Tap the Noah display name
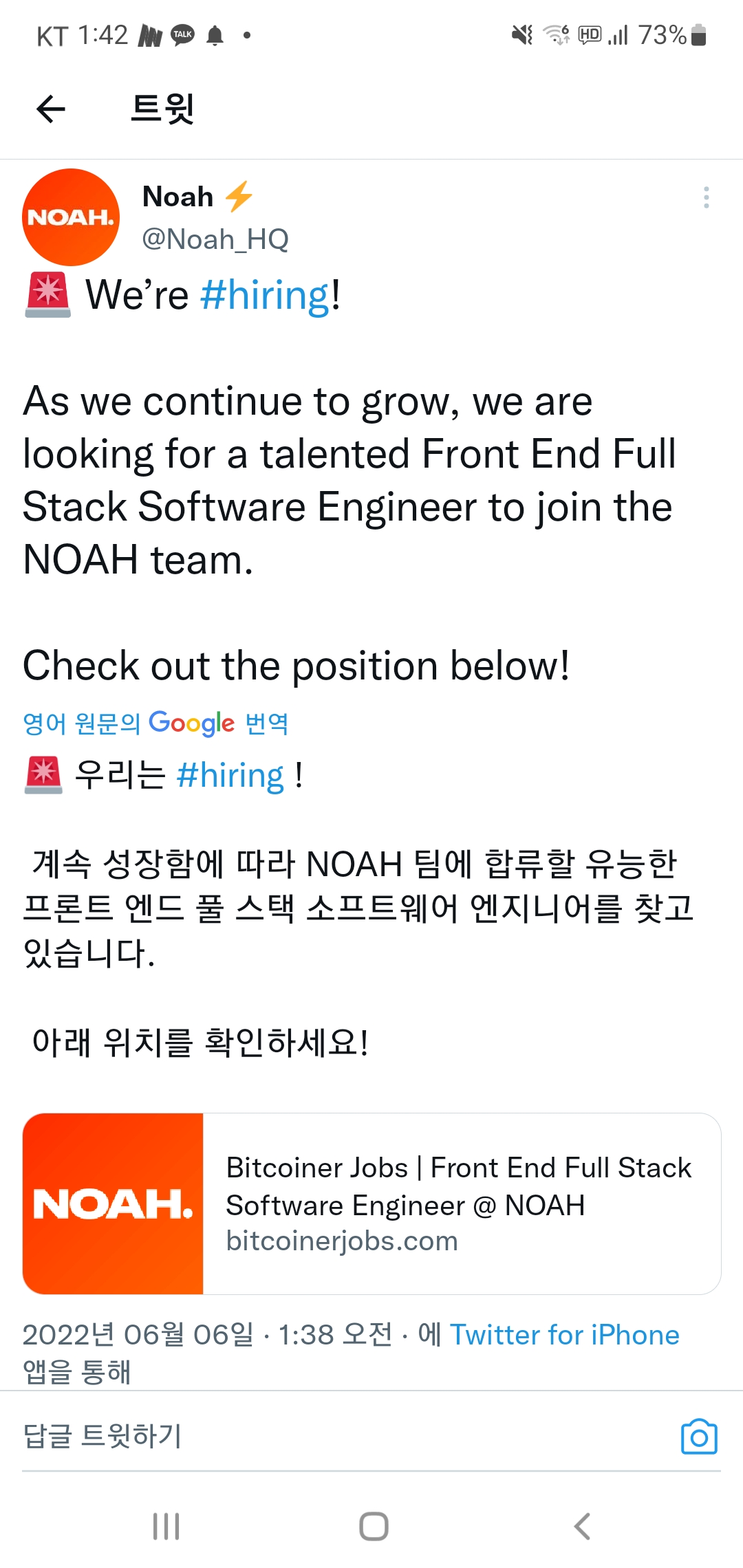743x1568 pixels. pyautogui.click(x=178, y=197)
